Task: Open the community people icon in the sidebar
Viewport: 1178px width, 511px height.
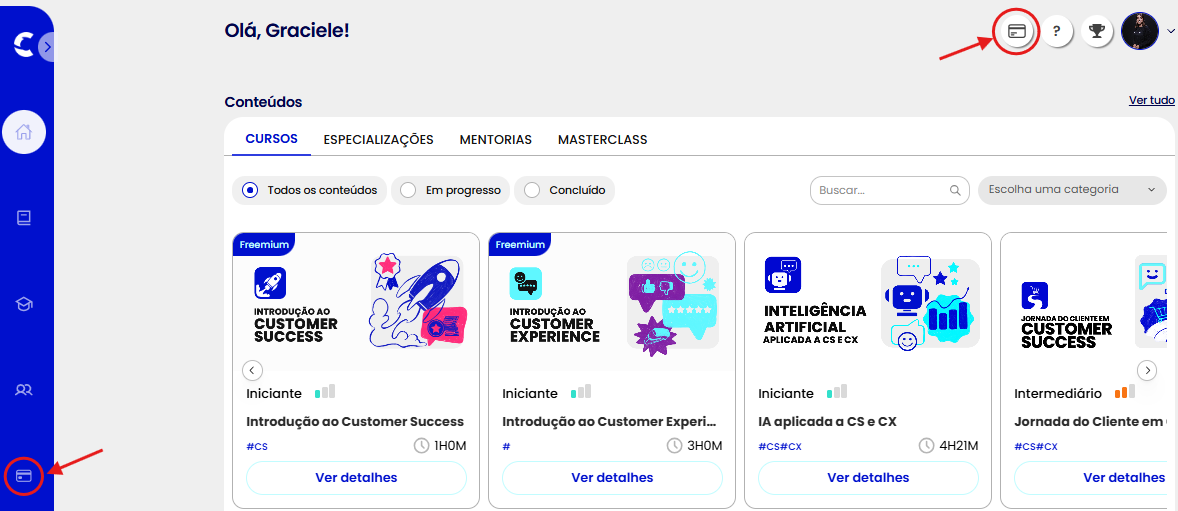Action: pos(24,390)
